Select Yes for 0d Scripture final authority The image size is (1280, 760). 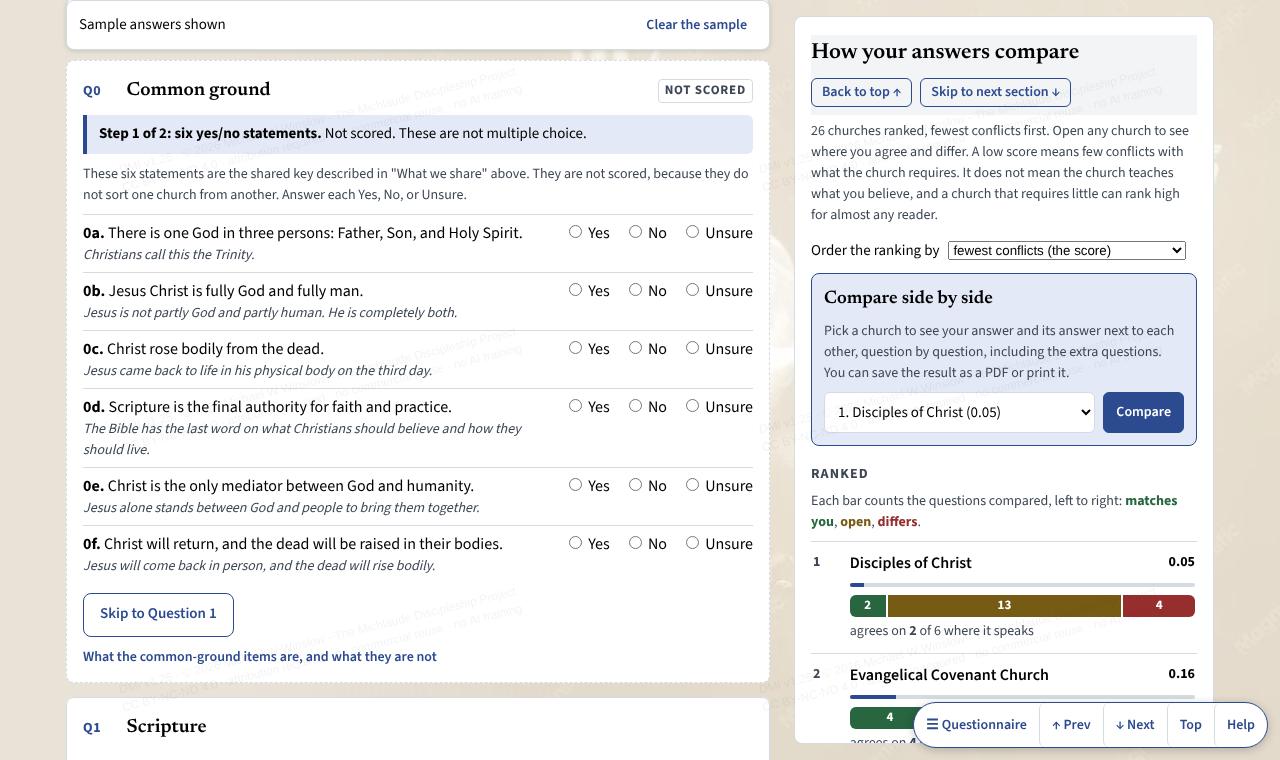point(575,406)
